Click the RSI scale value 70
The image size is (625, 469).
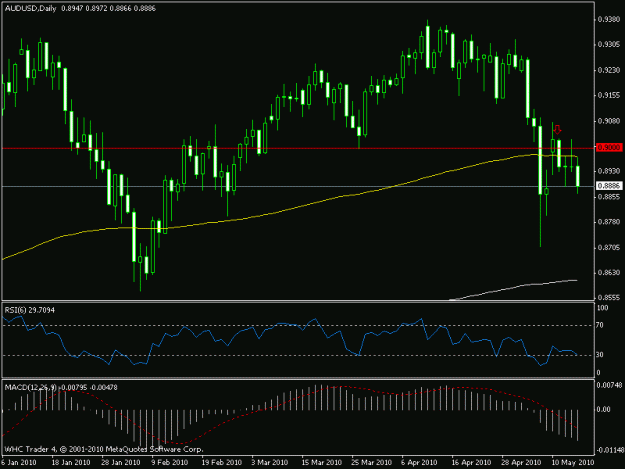(600, 326)
